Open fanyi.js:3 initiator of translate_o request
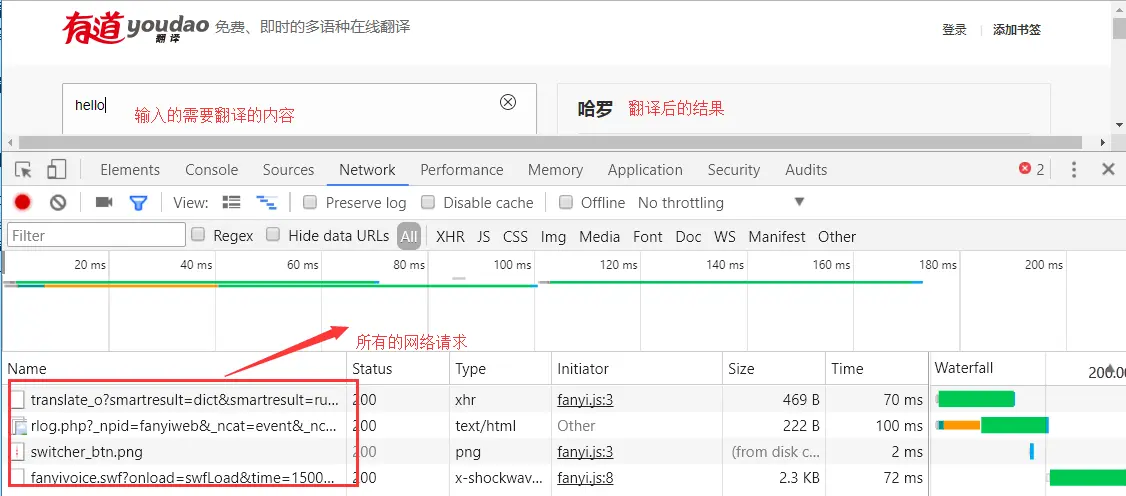 point(585,400)
